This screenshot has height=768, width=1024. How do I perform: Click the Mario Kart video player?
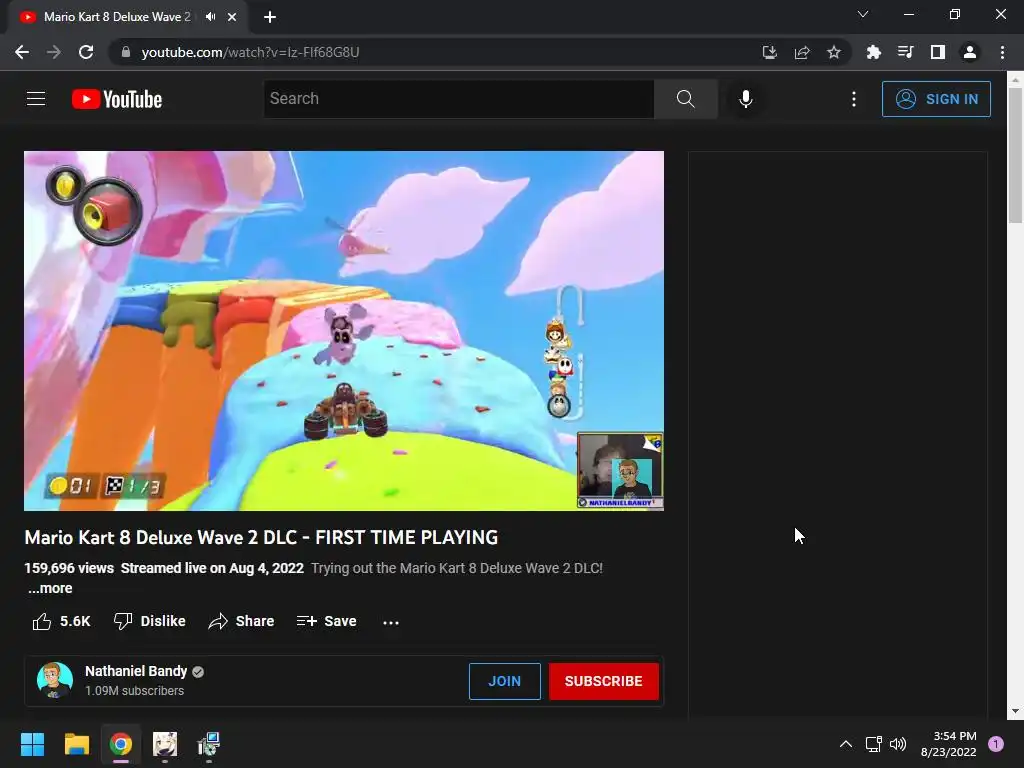pyautogui.click(x=344, y=330)
